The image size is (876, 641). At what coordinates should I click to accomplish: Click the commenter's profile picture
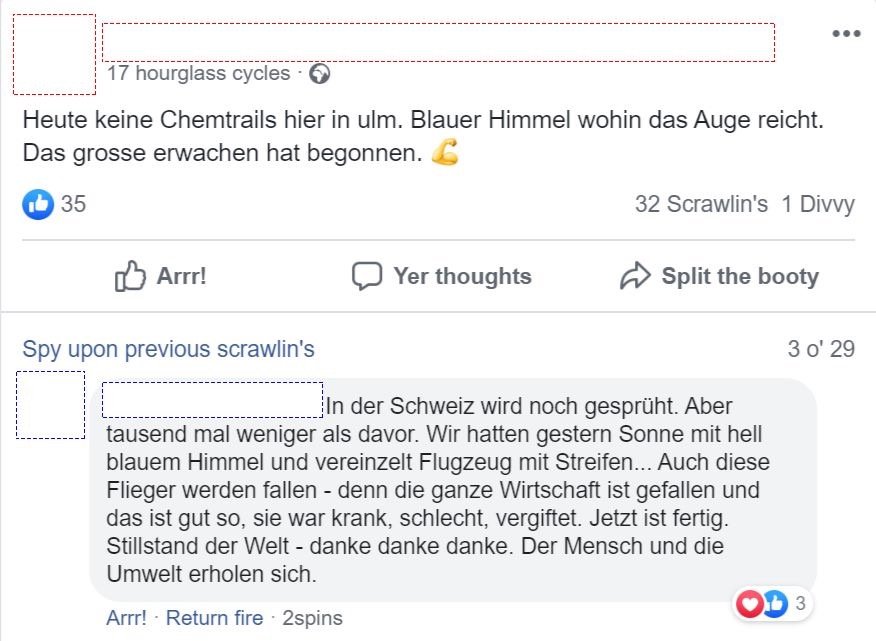pyautogui.click(x=51, y=404)
